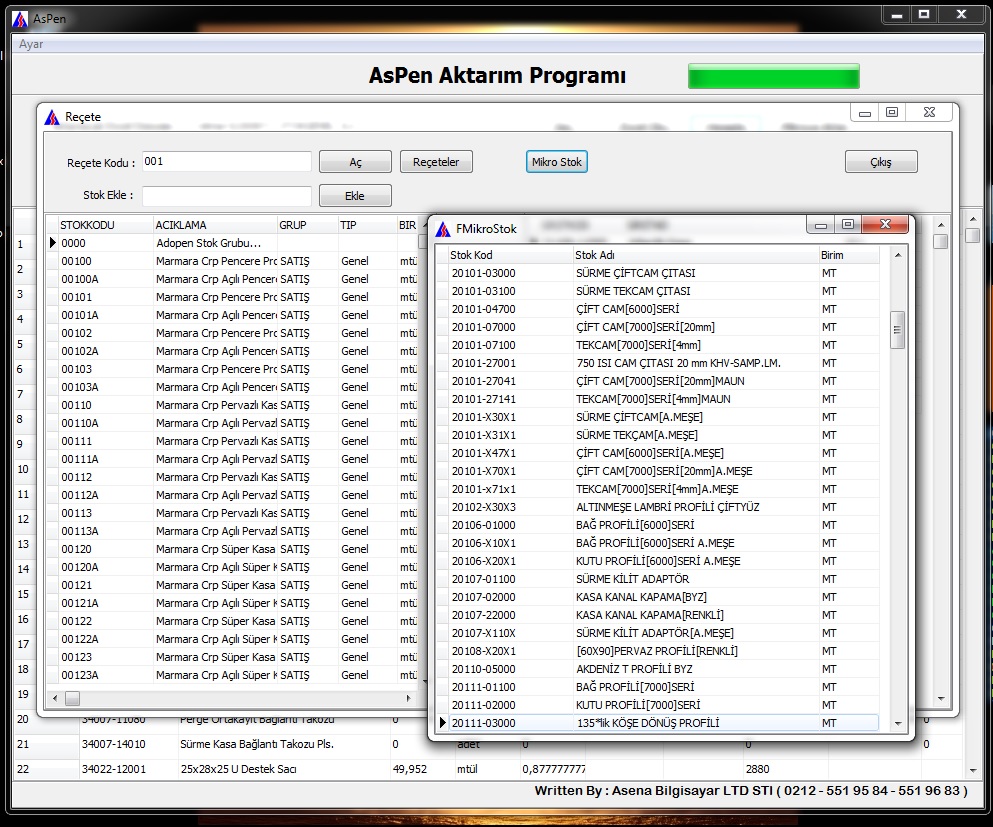Viewport: 993px width, 827px height.
Task: Maximize the AsPen main window
Action: tap(924, 15)
